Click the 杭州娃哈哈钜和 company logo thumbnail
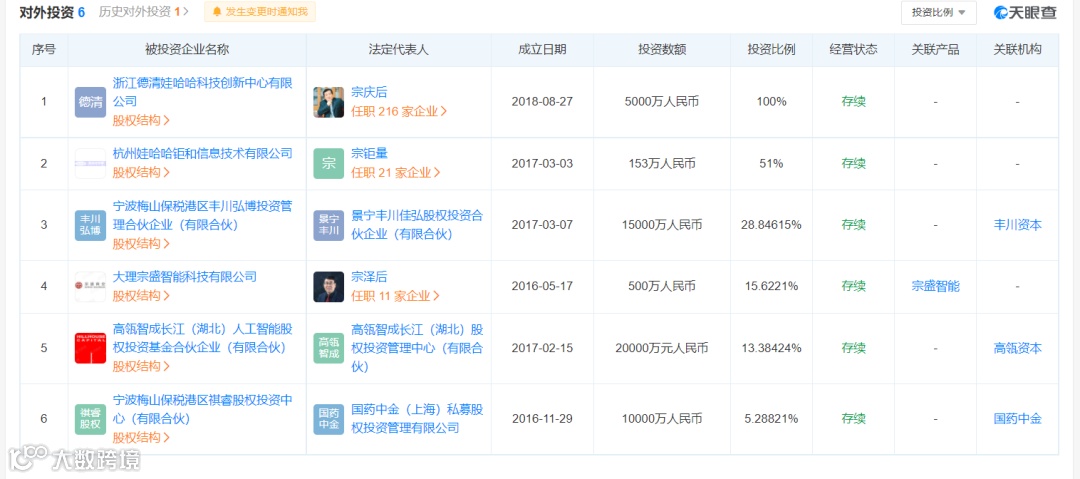This screenshot has width=1080, height=479. point(90,164)
